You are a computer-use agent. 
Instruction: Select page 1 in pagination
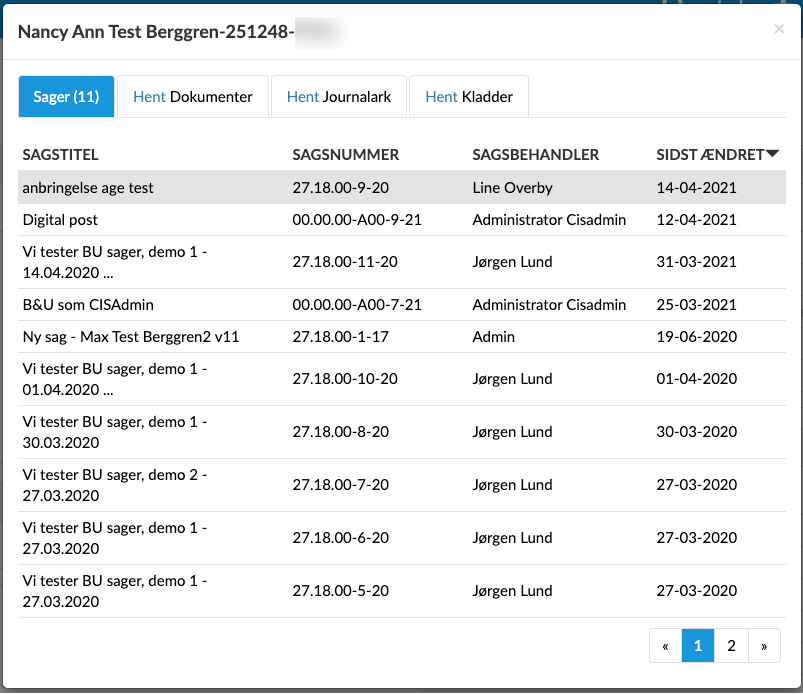tap(698, 646)
